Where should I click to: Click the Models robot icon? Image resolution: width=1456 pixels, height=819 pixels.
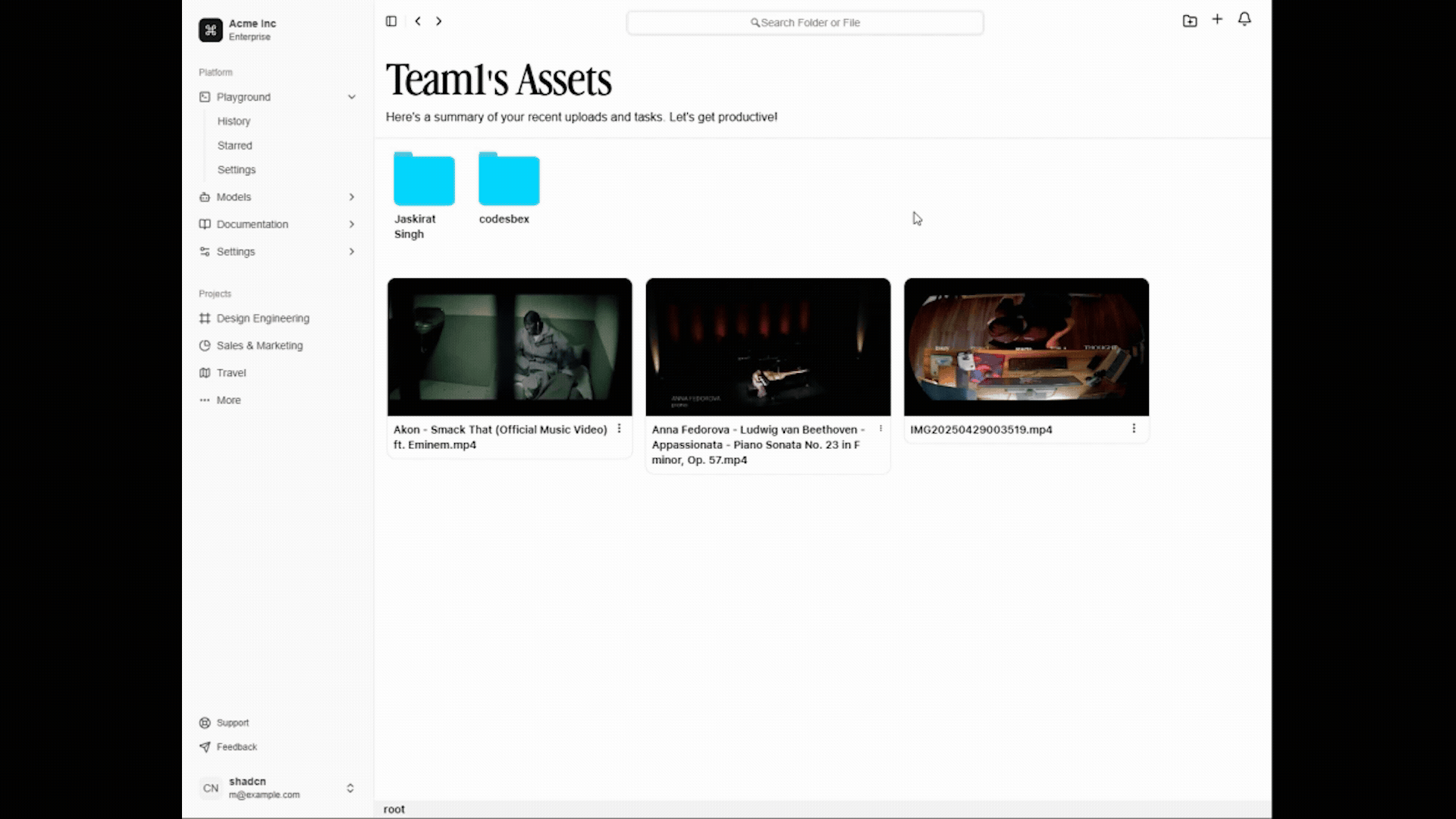[205, 197]
